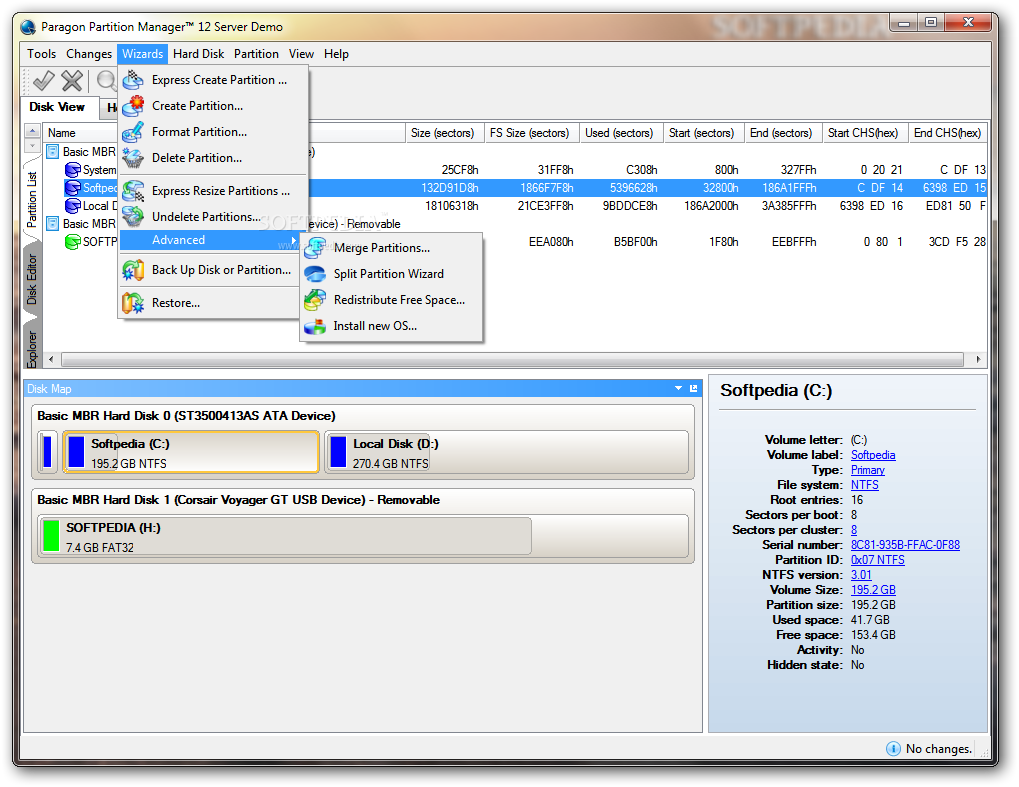Expand the Advanced submenu arrow

click(294, 240)
